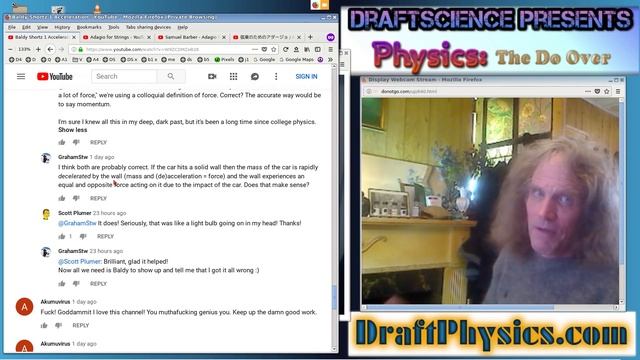
Task: Bookmark this page with star icon
Action: tap(273, 49)
